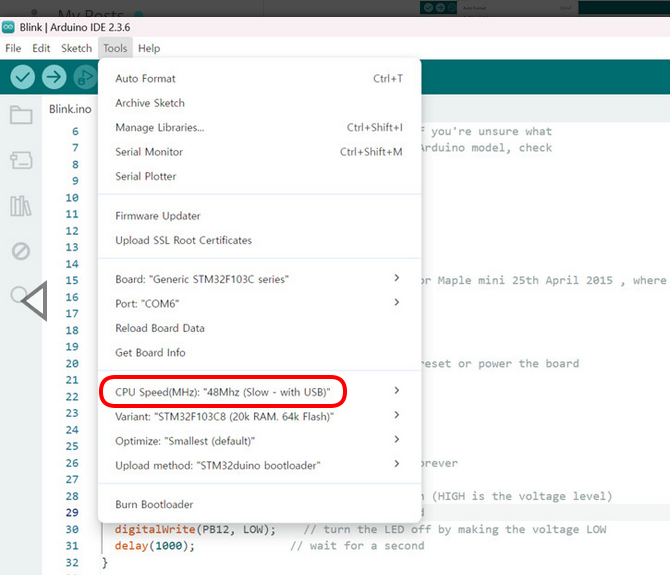This screenshot has height=575, width=670.
Task: Click the Verify checkmark button
Action: [22, 77]
